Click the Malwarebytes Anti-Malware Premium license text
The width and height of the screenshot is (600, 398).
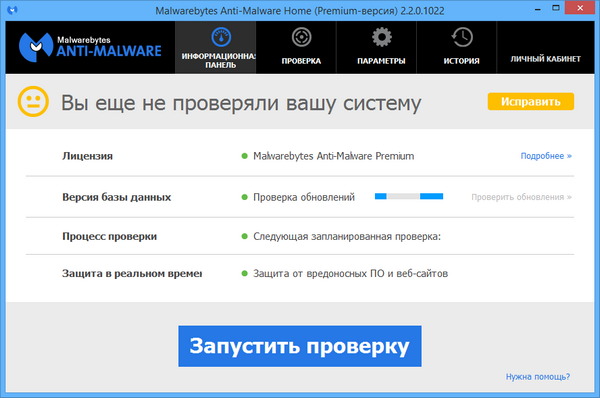(x=333, y=156)
